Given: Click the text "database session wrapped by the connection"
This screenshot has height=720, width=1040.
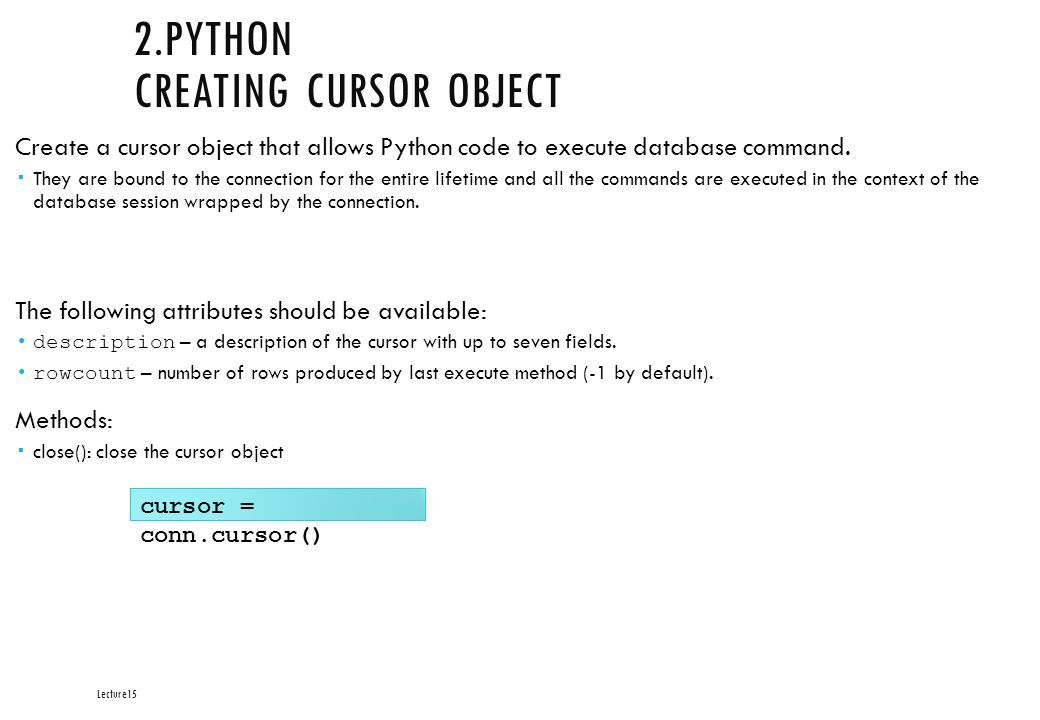Looking at the screenshot, I should click(x=226, y=202).
